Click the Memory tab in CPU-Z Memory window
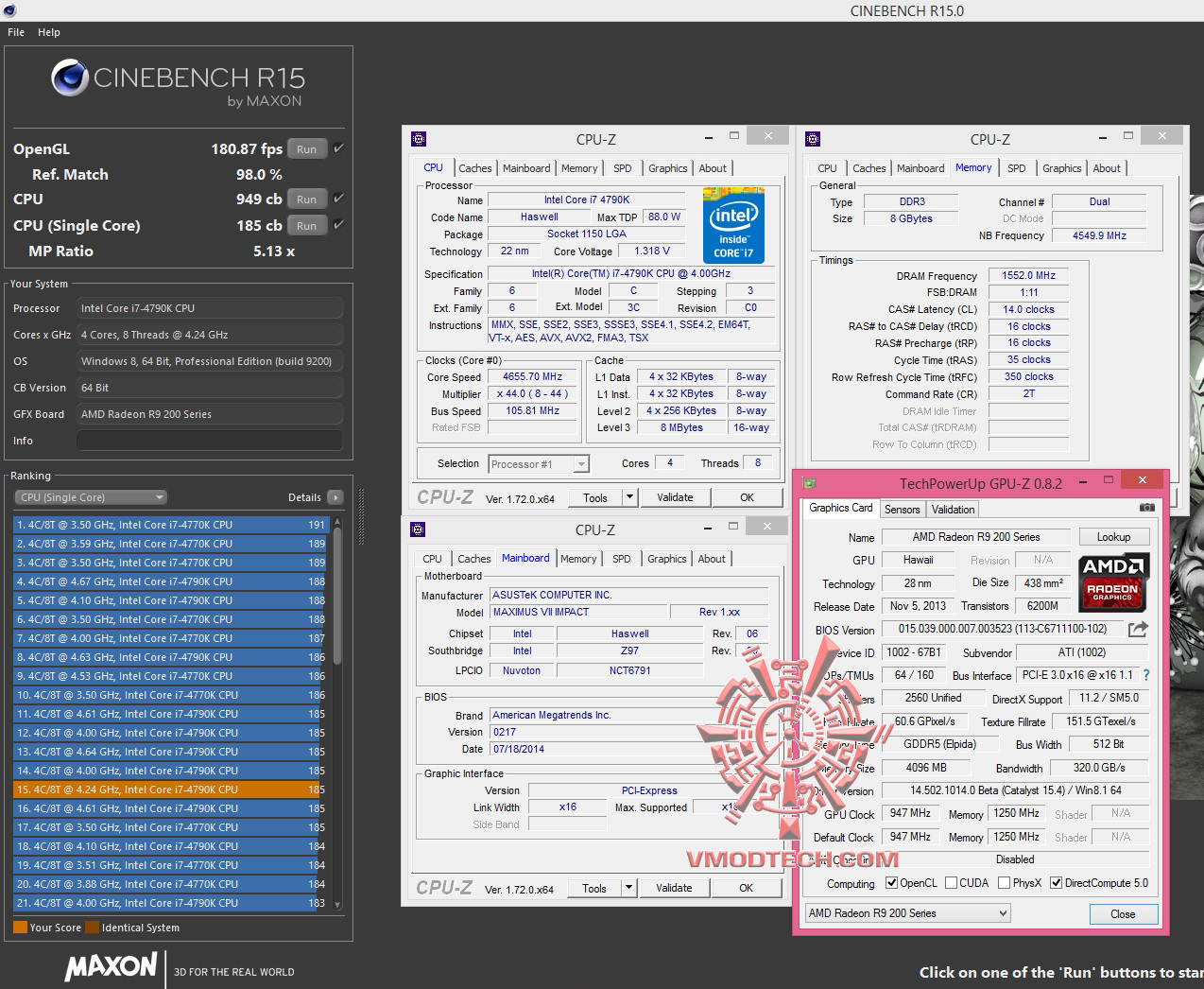 pos(973,167)
